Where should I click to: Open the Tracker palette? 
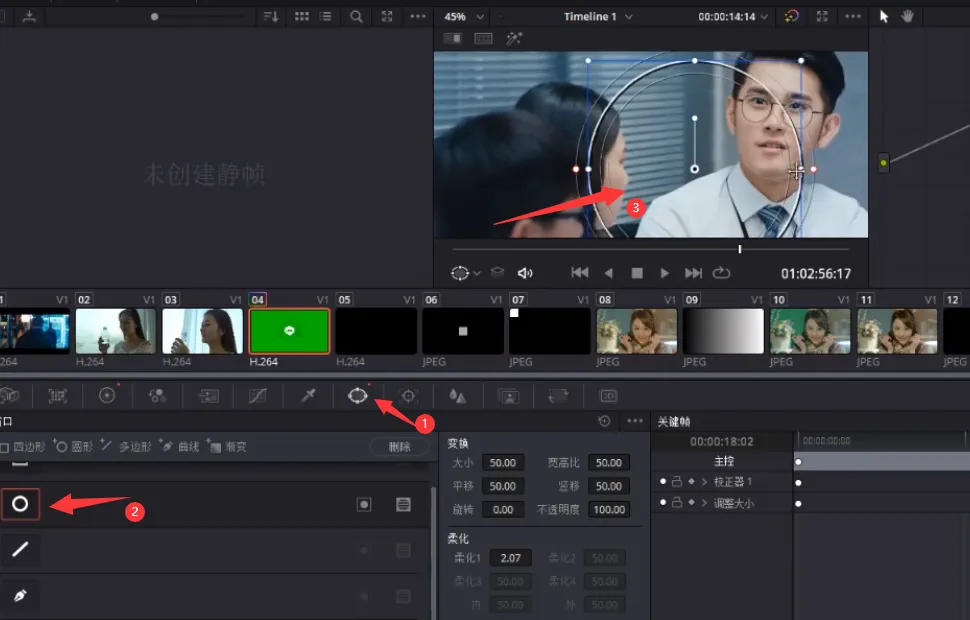pos(408,396)
